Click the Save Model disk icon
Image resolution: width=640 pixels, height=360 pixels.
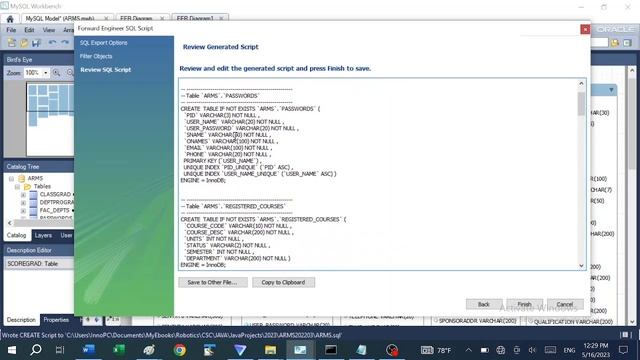tap(36, 42)
